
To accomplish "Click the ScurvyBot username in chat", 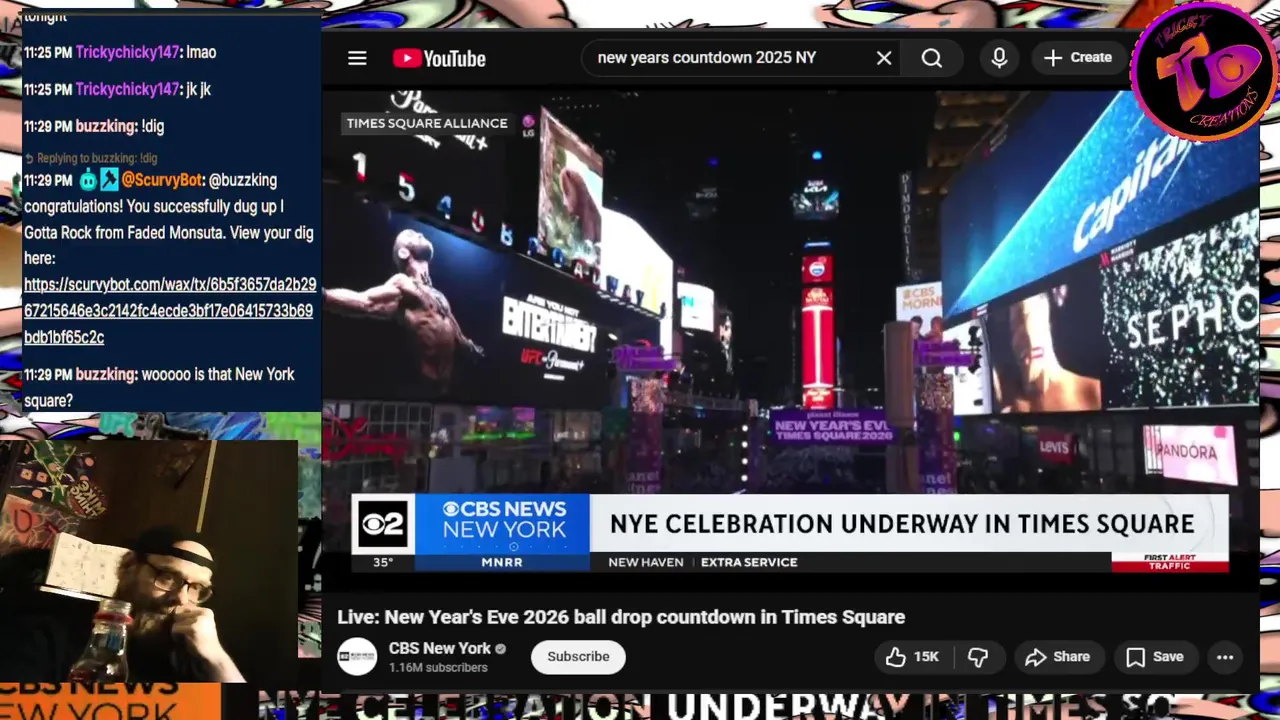I will 162,180.
